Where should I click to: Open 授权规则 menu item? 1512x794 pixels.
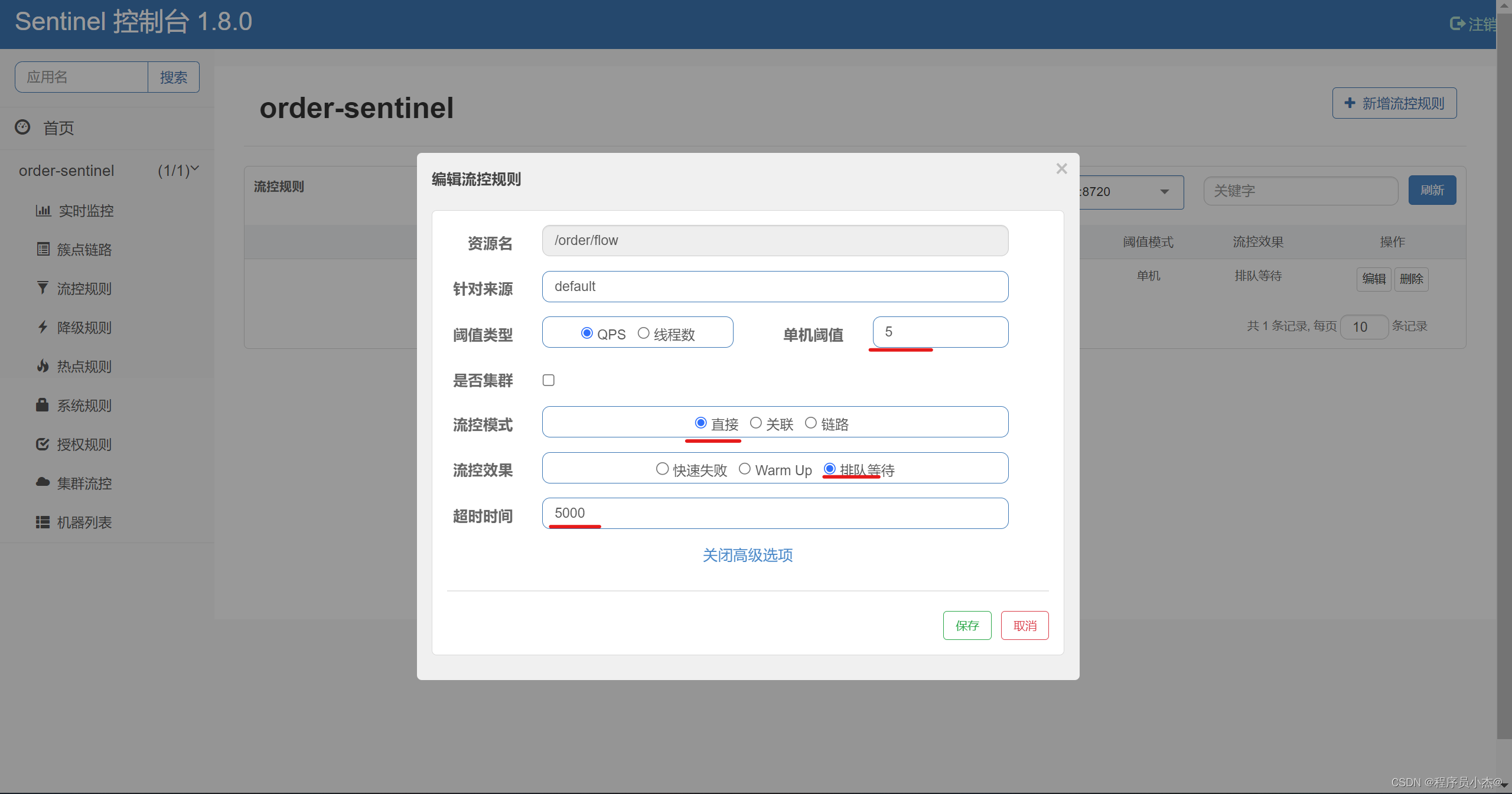(x=84, y=445)
